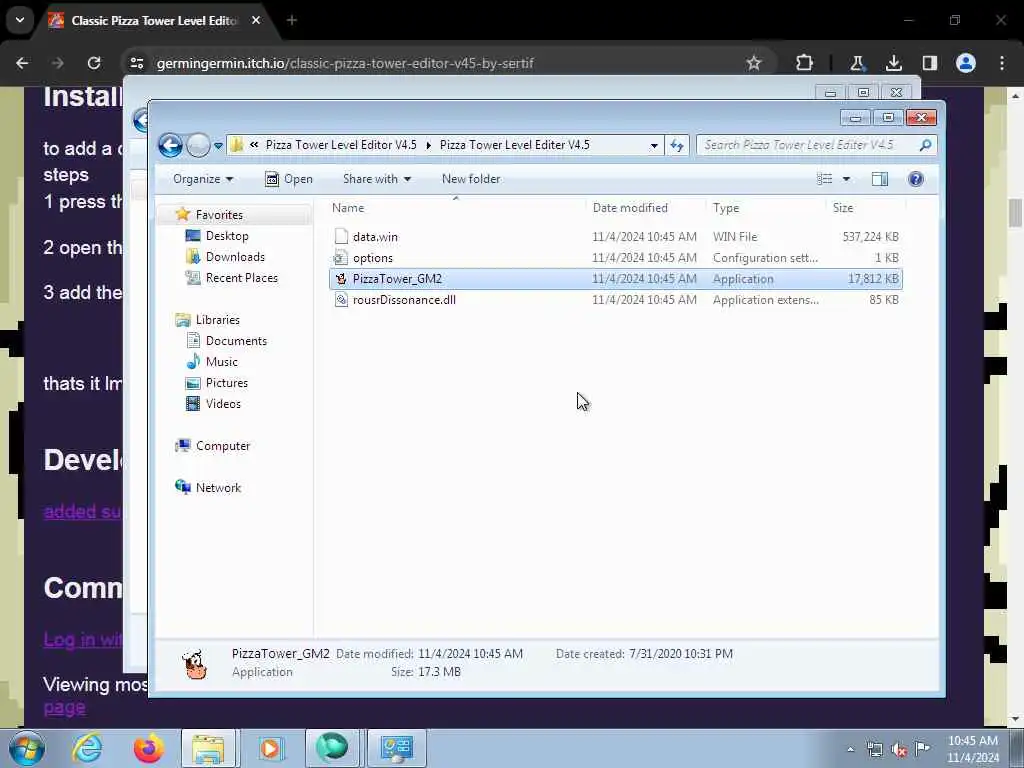
Task: Open address bar previous locations dropdown
Action: click(654, 146)
